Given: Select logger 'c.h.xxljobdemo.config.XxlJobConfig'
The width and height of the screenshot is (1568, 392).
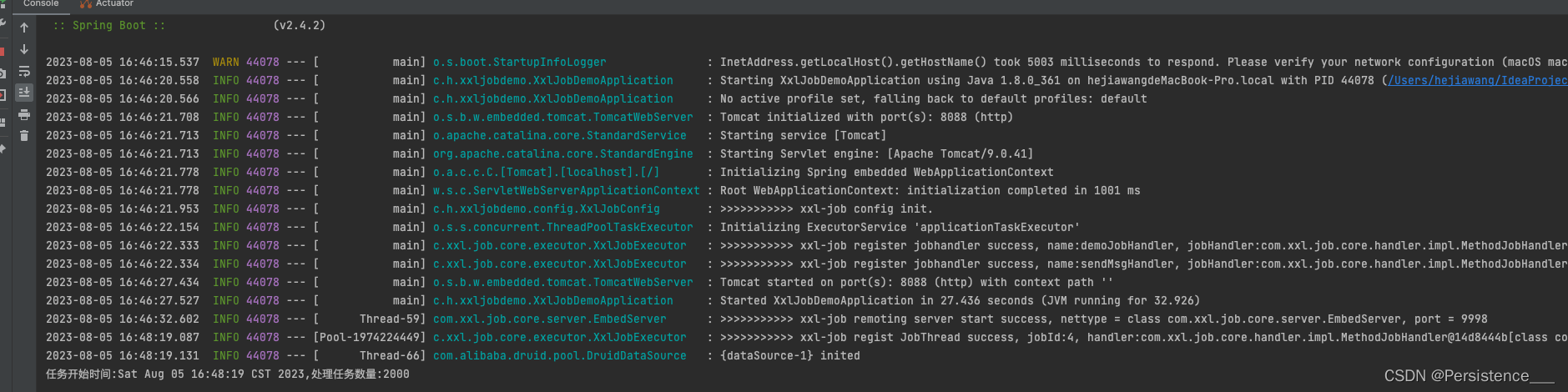Looking at the screenshot, I should [547, 209].
